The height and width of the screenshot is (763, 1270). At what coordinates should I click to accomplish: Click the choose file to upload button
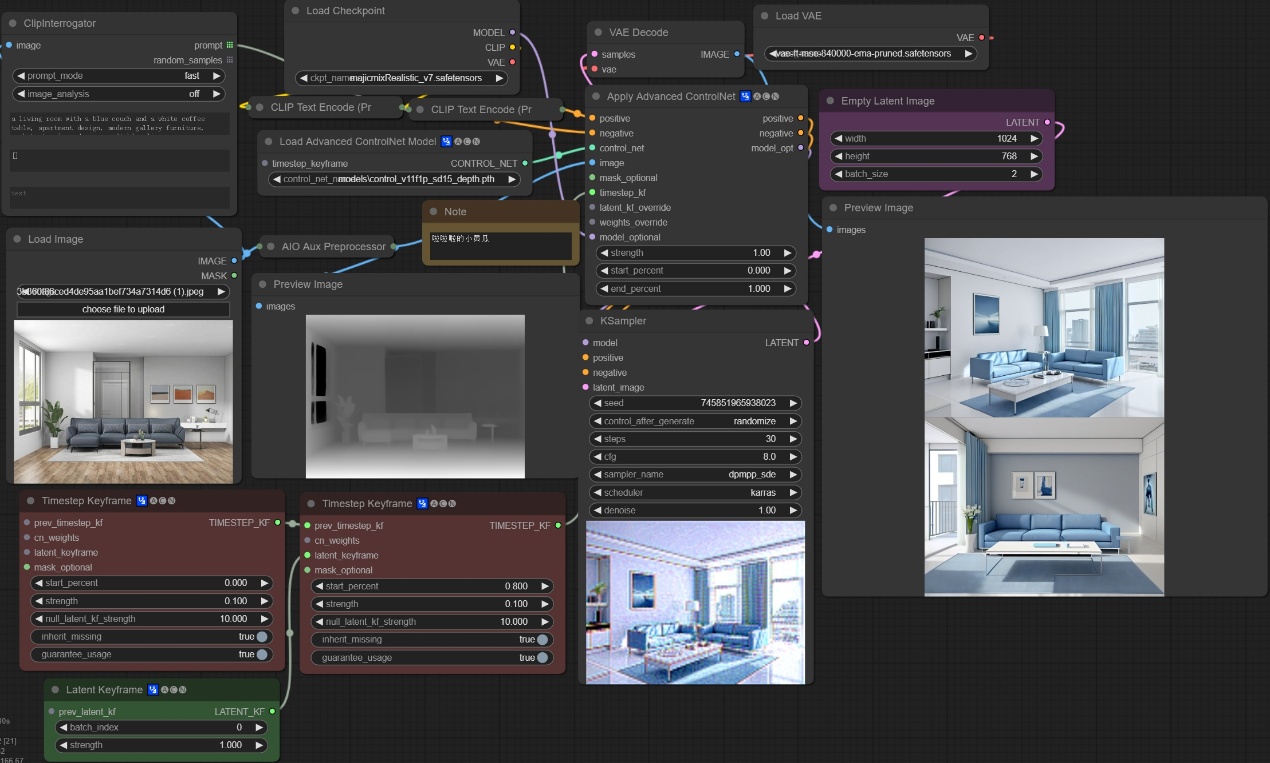coord(123,310)
